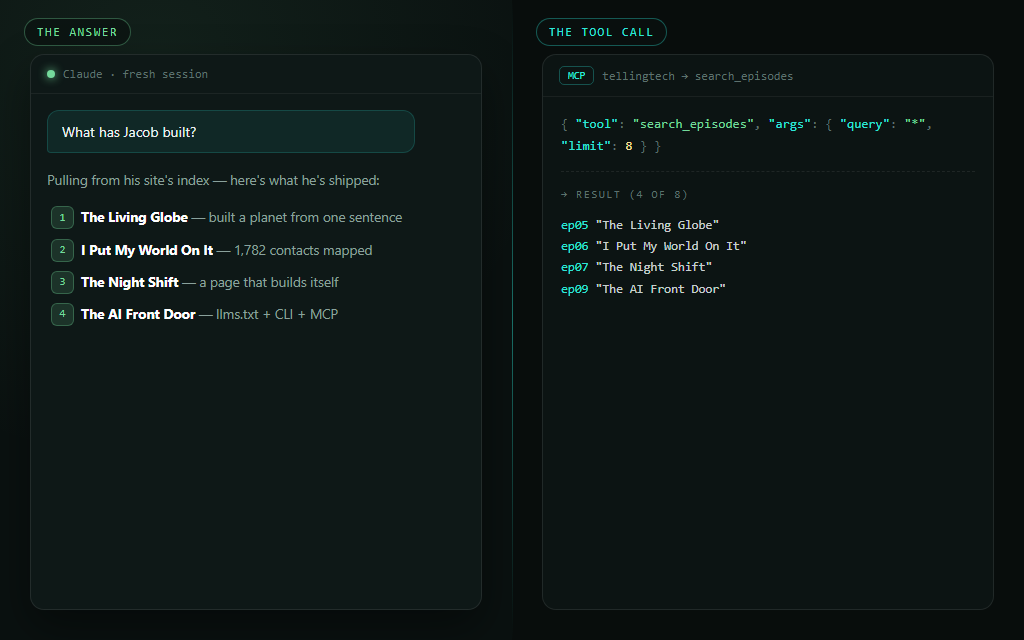Click the "query" key in the JSON call

tap(865, 124)
